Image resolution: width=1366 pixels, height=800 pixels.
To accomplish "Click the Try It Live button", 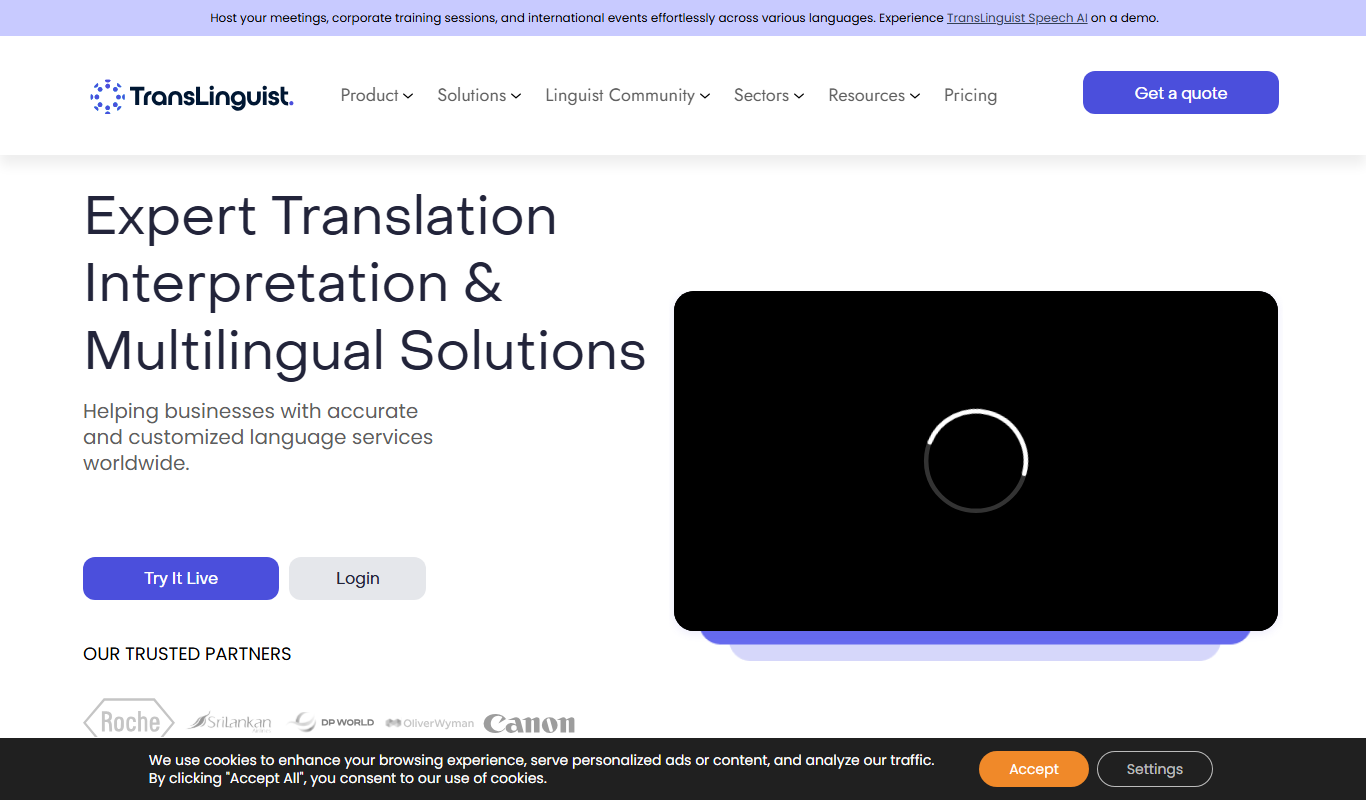I will click(181, 578).
